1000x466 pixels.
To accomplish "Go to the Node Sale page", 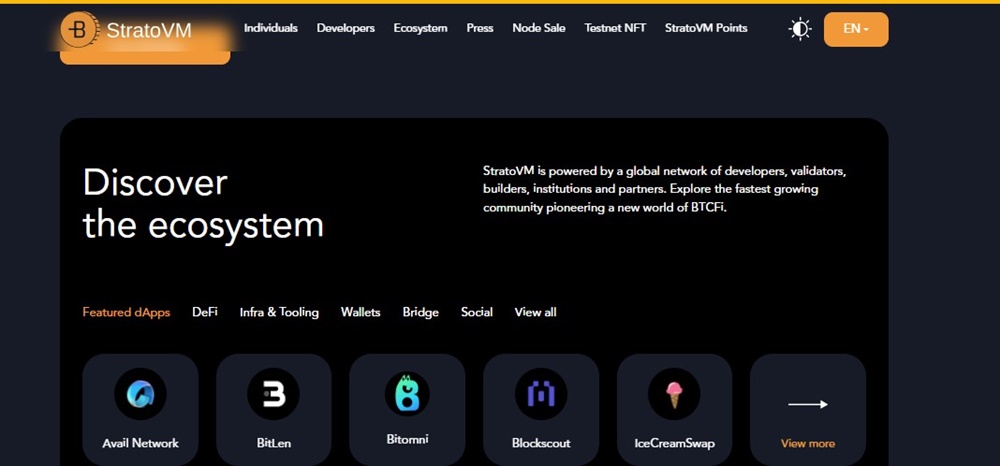I will click(x=538, y=28).
